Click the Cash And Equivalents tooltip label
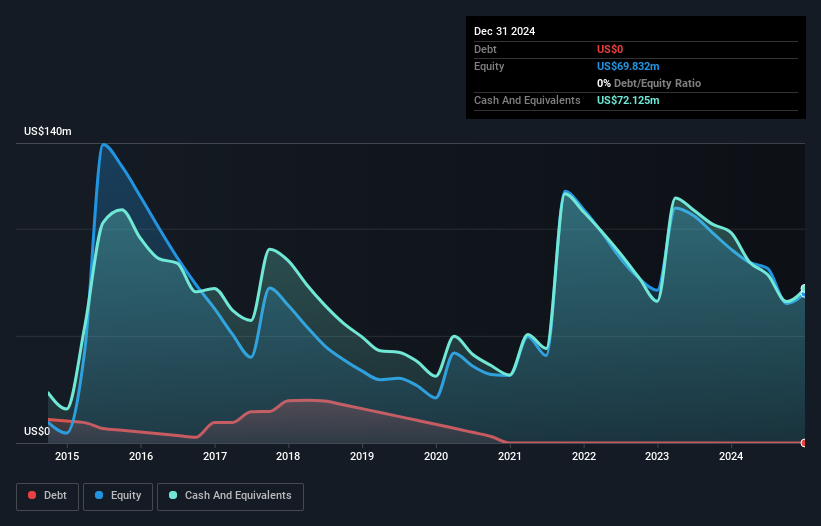The image size is (821, 526). (x=527, y=100)
